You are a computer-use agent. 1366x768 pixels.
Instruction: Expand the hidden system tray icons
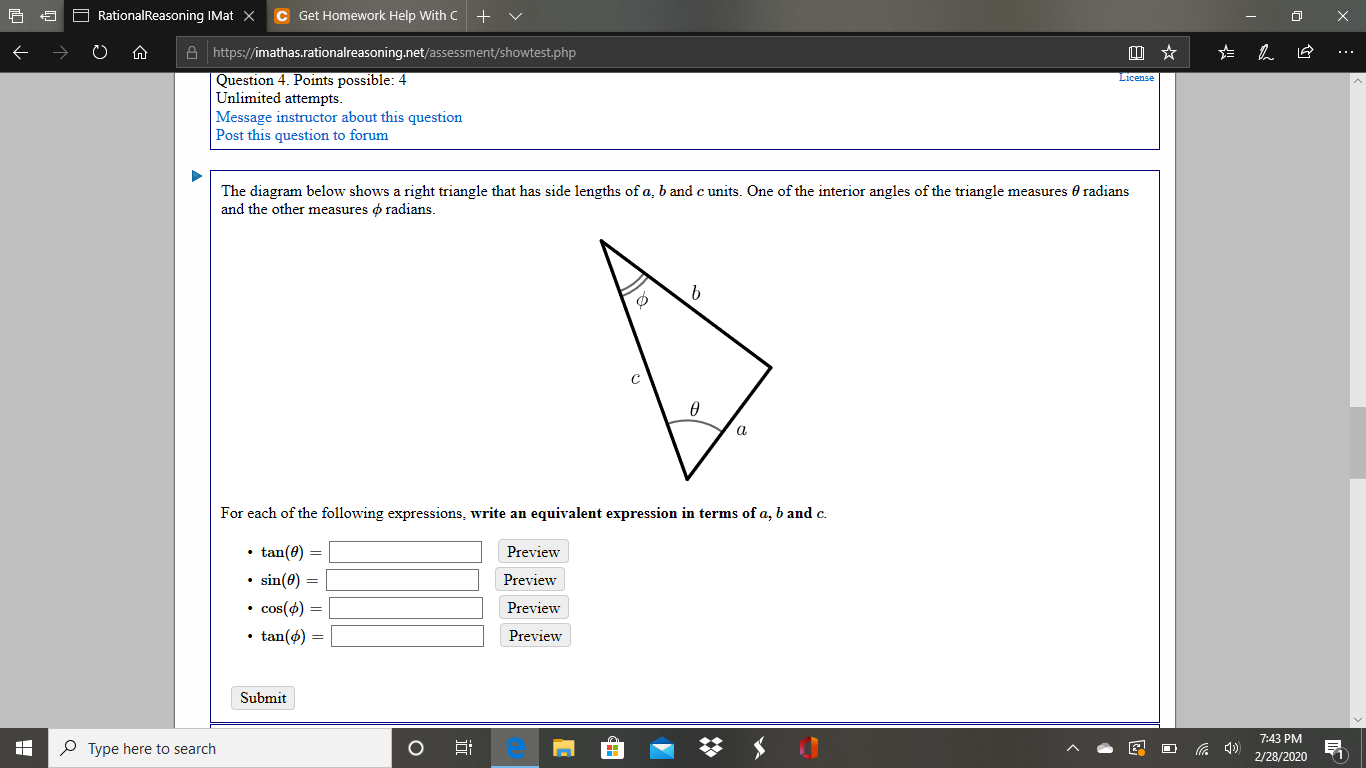pyautogui.click(x=1071, y=748)
